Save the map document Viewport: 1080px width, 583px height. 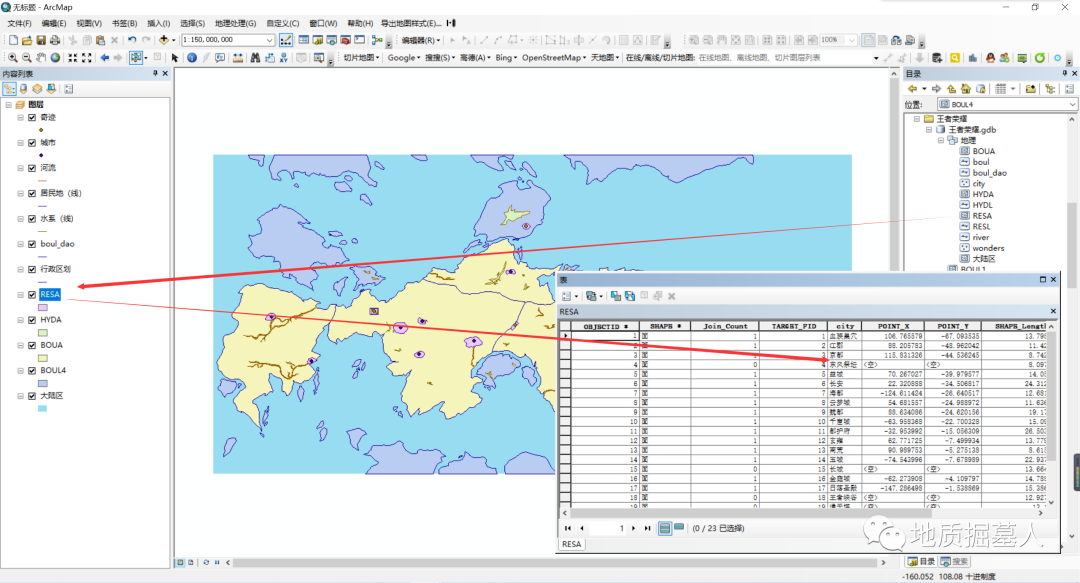41,40
